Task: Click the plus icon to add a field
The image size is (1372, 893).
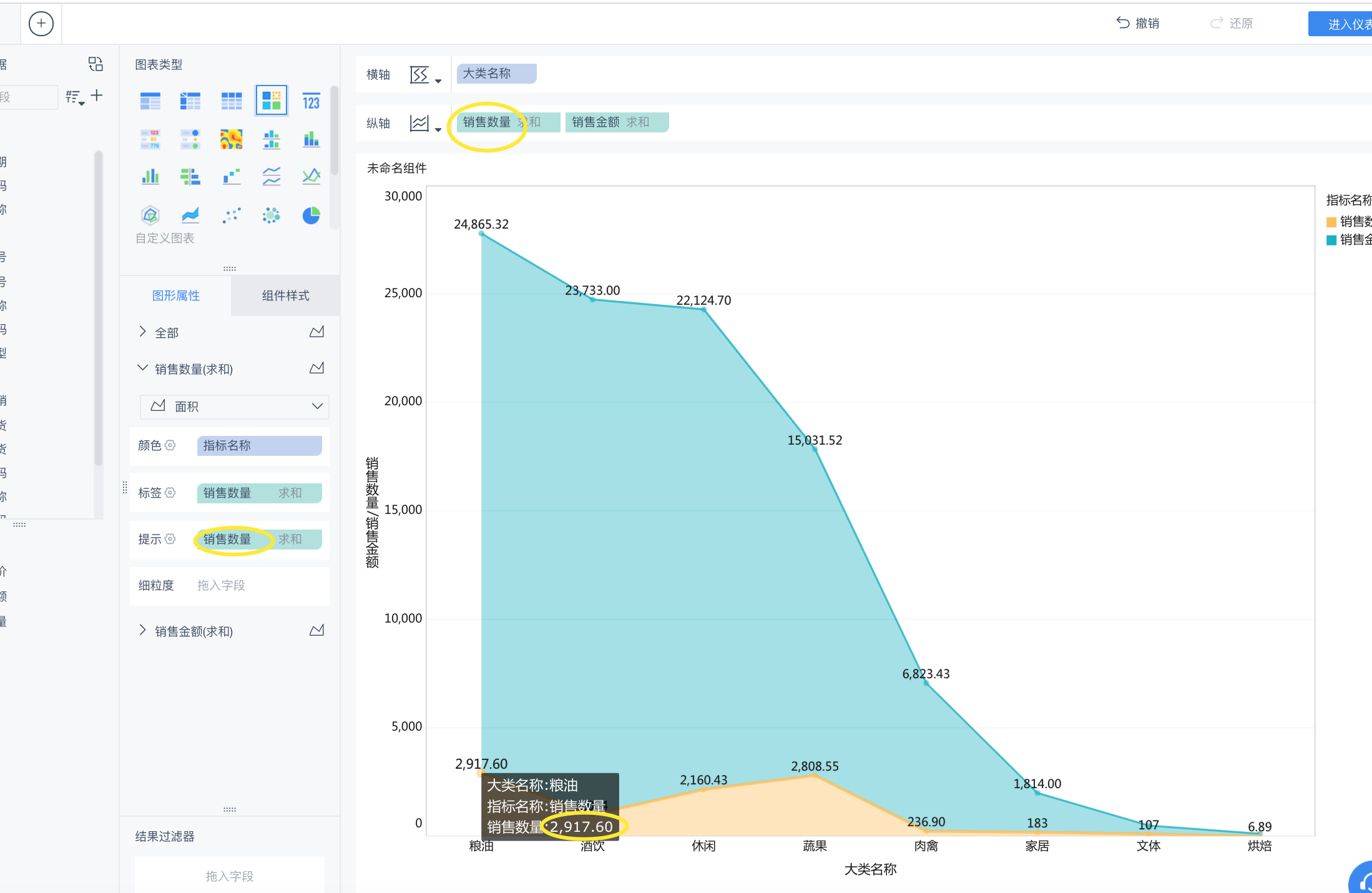Action: 97,96
